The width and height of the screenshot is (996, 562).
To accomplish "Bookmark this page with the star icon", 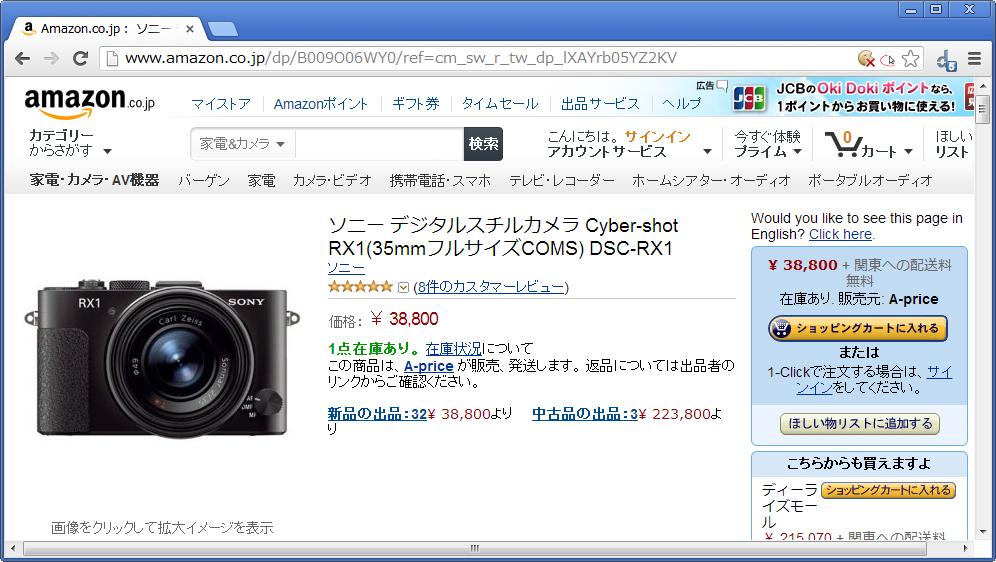I will tap(911, 59).
